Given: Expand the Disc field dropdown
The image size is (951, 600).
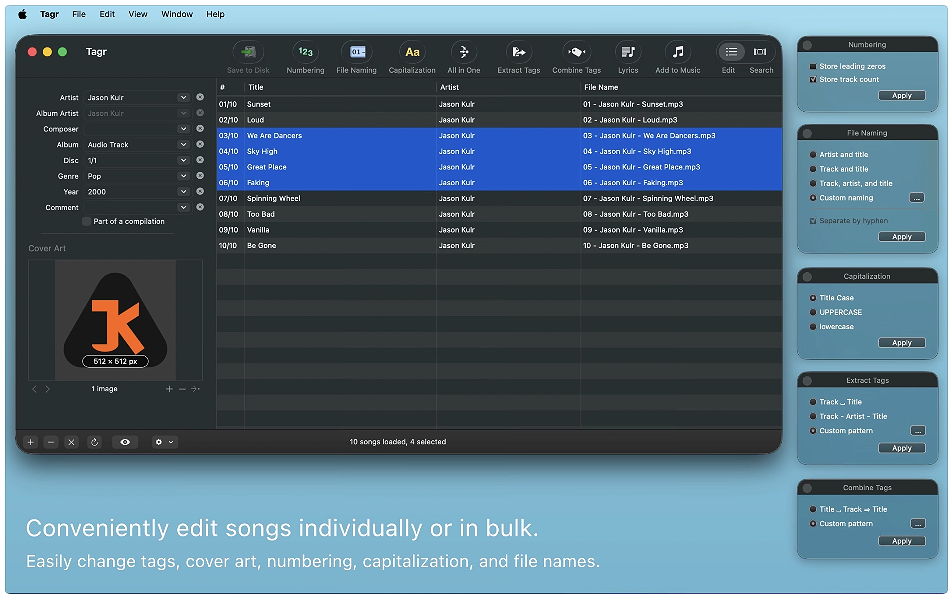Looking at the screenshot, I should coord(183,160).
